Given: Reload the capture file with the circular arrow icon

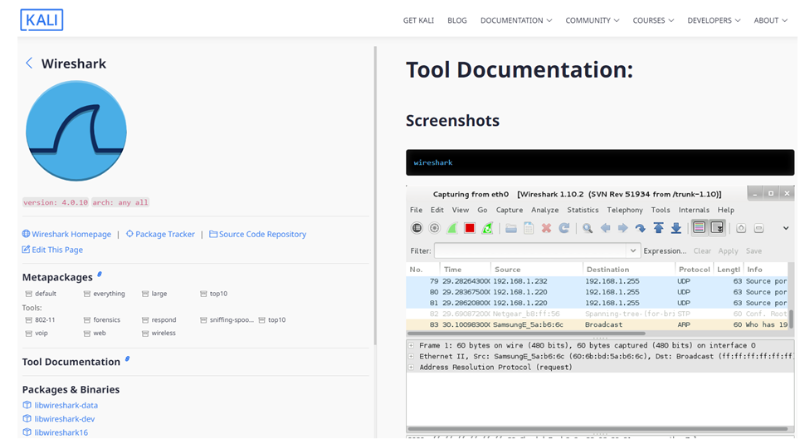Looking at the screenshot, I should click(x=564, y=228).
